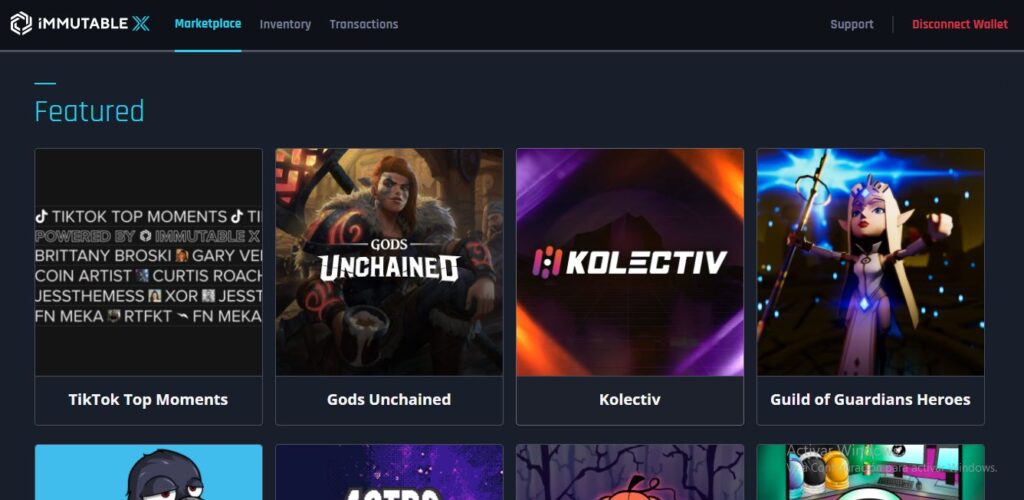Open the Marketplace tab
This screenshot has width=1024, height=500.
tap(208, 24)
